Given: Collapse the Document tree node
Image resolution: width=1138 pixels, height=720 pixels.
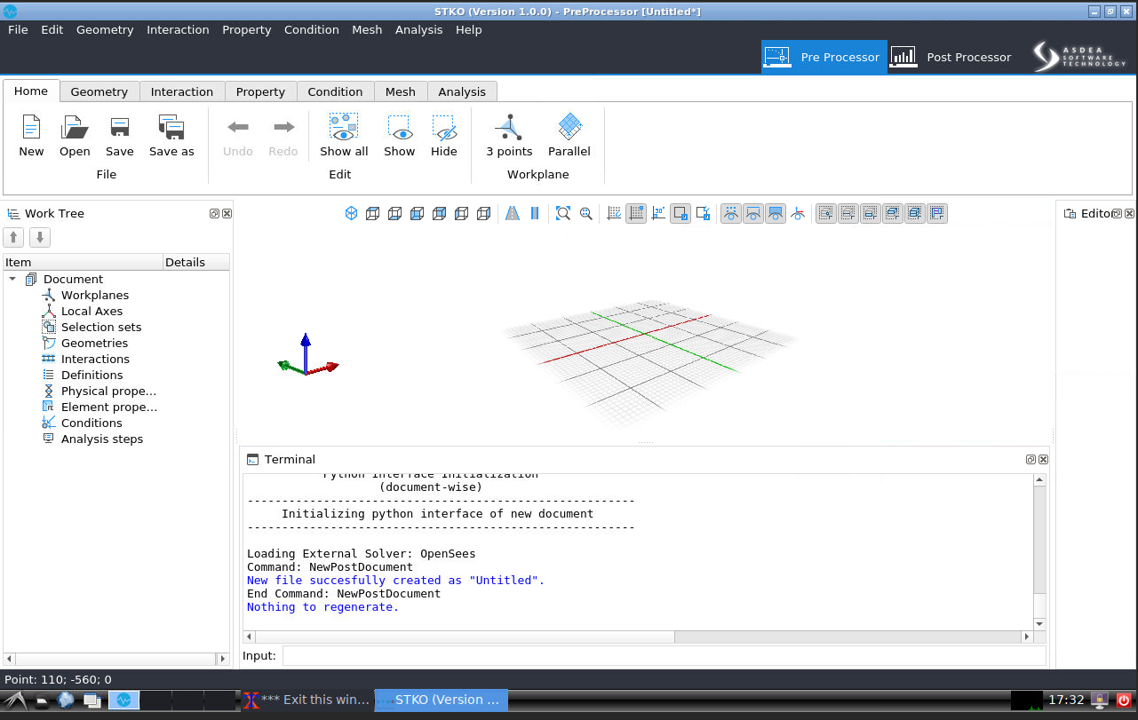Looking at the screenshot, I should [x=13, y=279].
